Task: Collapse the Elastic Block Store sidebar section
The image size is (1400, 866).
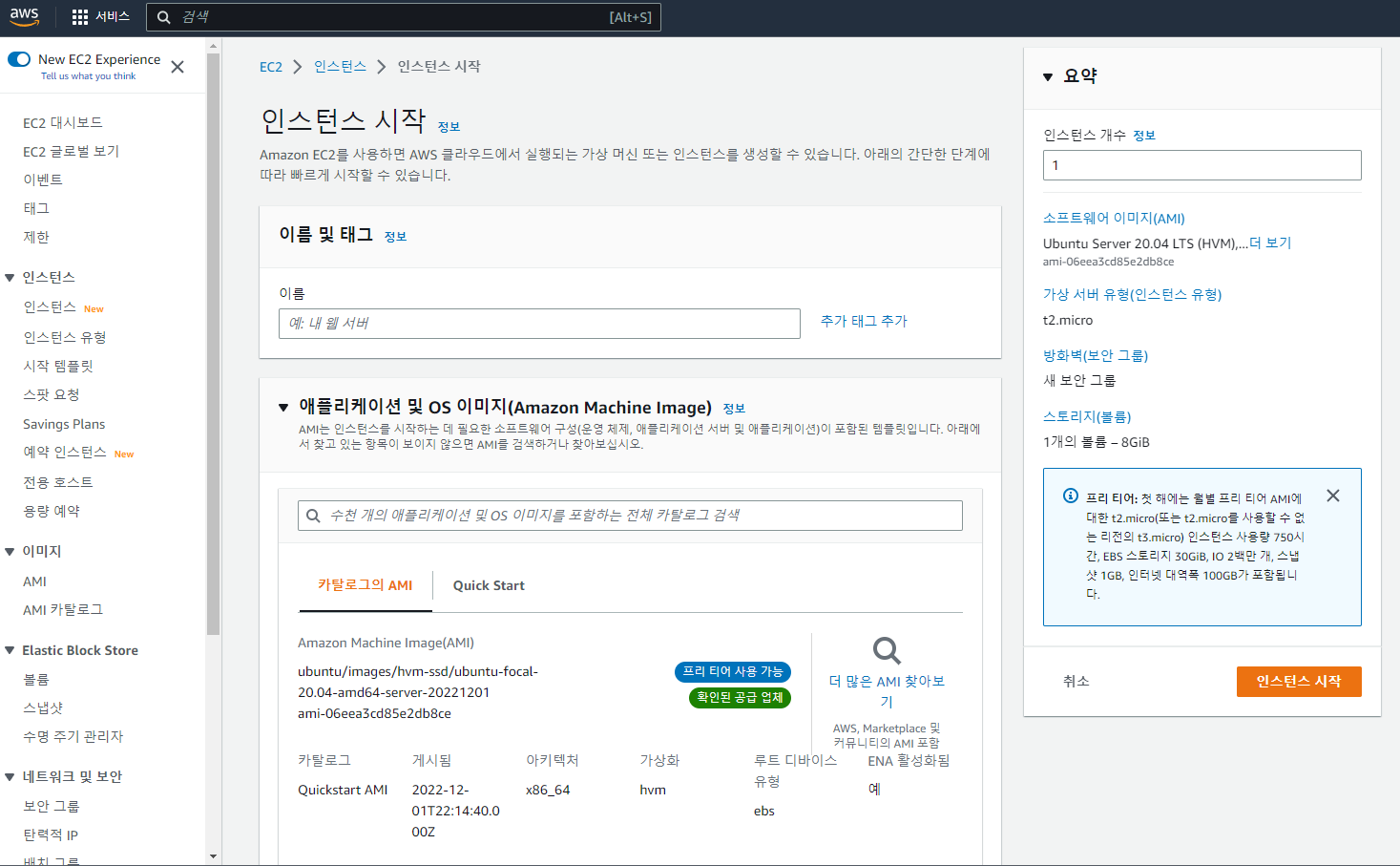Action: (10, 650)
